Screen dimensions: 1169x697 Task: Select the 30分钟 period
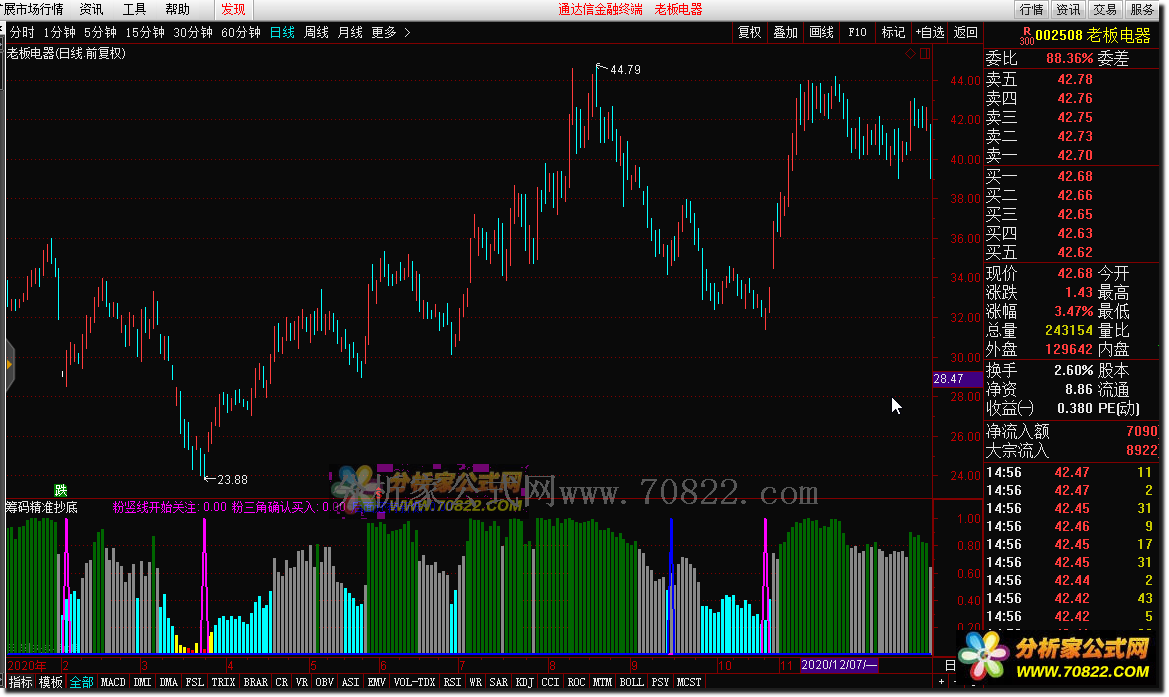(192, 32)
